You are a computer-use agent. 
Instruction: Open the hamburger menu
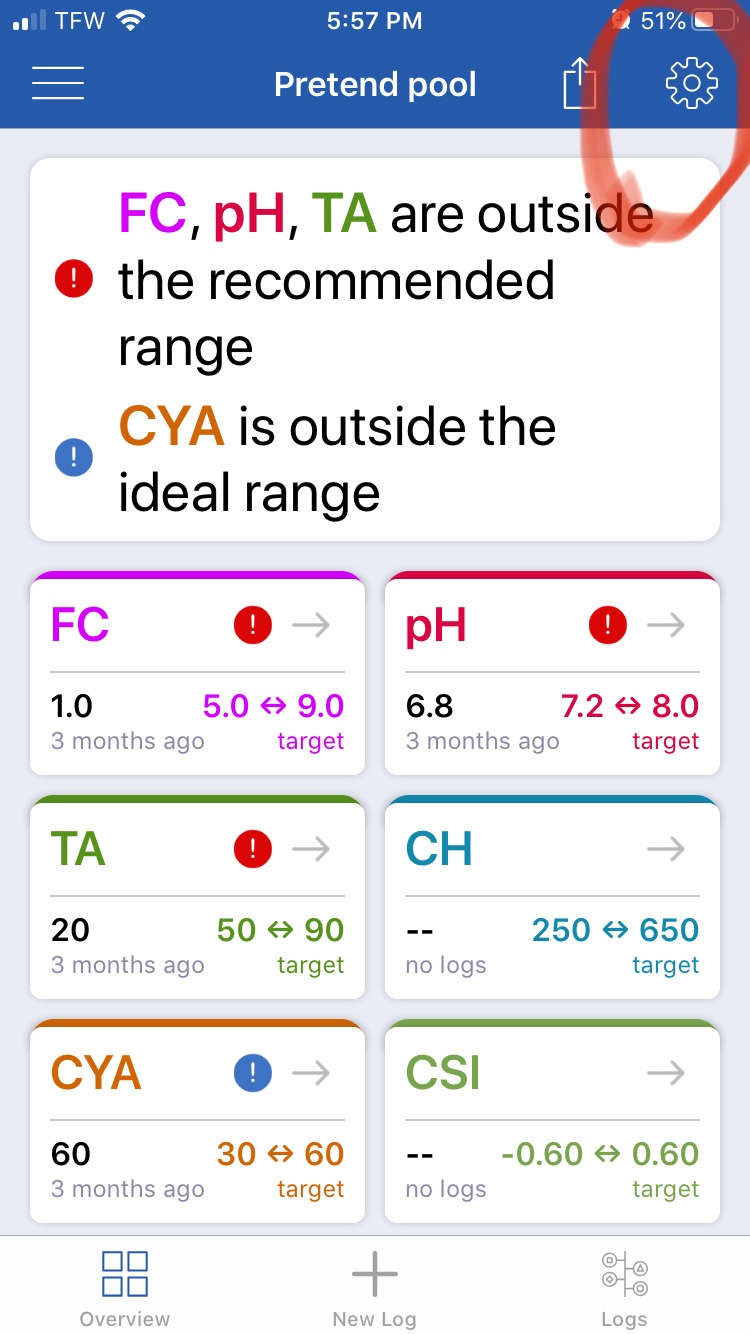pyautogui.click(x=58, y=83)
